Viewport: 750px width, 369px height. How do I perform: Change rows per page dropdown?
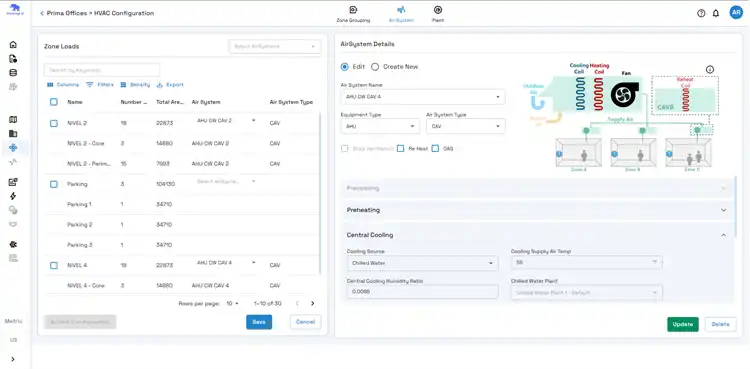coord(232,303)
